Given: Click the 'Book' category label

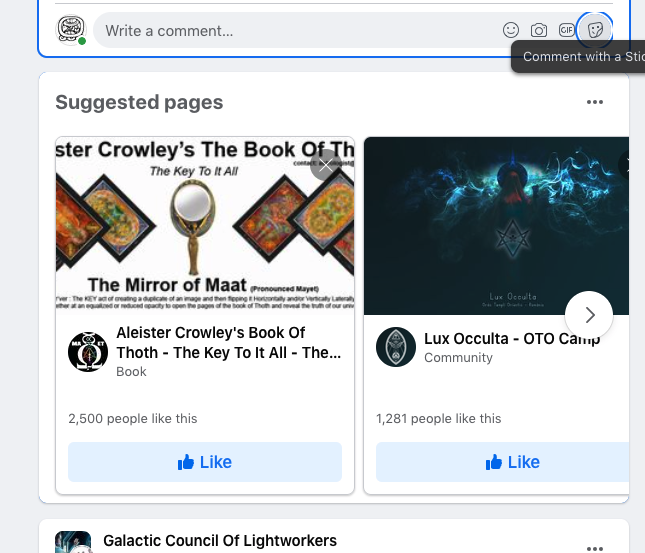Looking at the screenshot, I should click(x=131, y=372).
